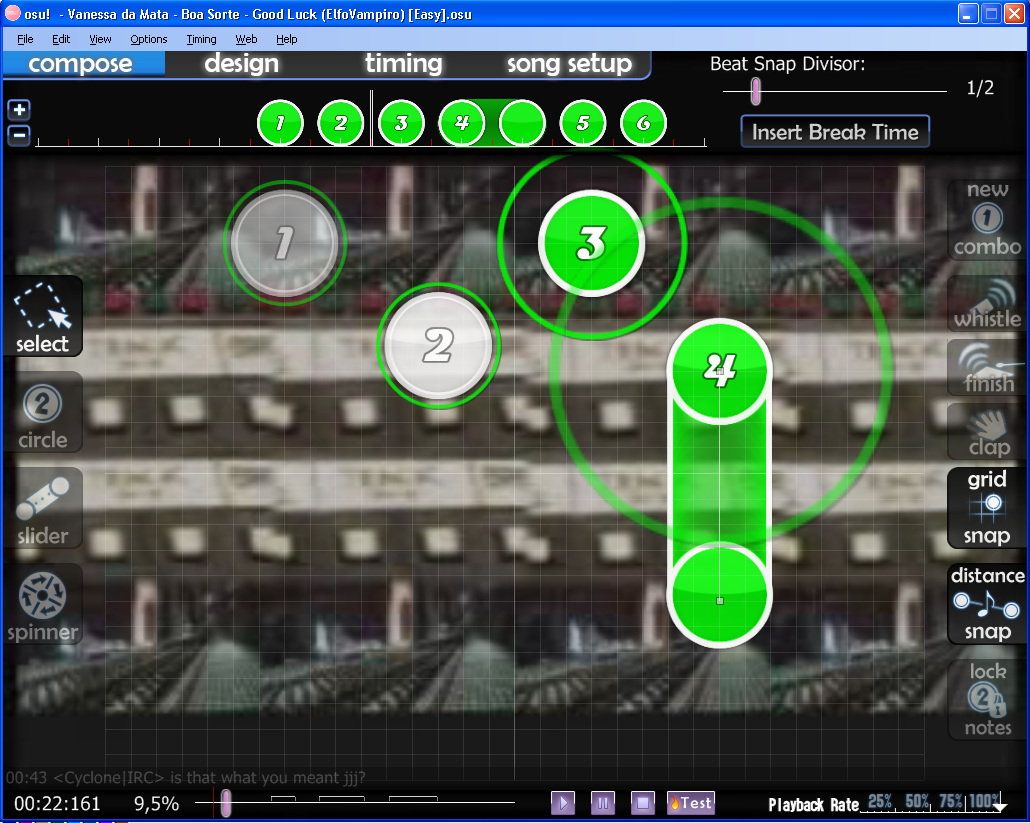Set playback rate to 75%

pyautogui.click(x=951, y=801)
